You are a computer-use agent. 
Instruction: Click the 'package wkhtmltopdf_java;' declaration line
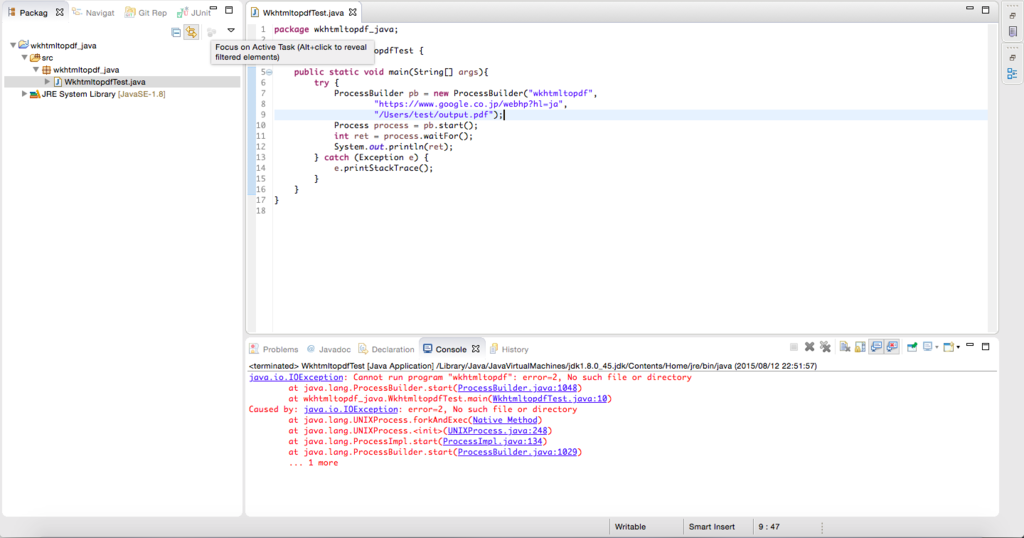click(336, 29)
